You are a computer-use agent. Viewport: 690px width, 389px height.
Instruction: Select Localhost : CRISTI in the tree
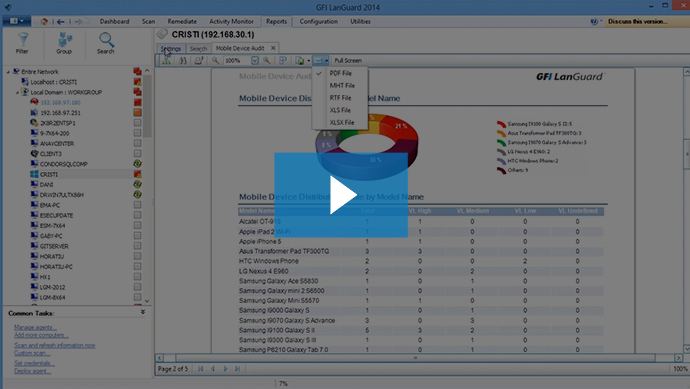pos(53,82)
